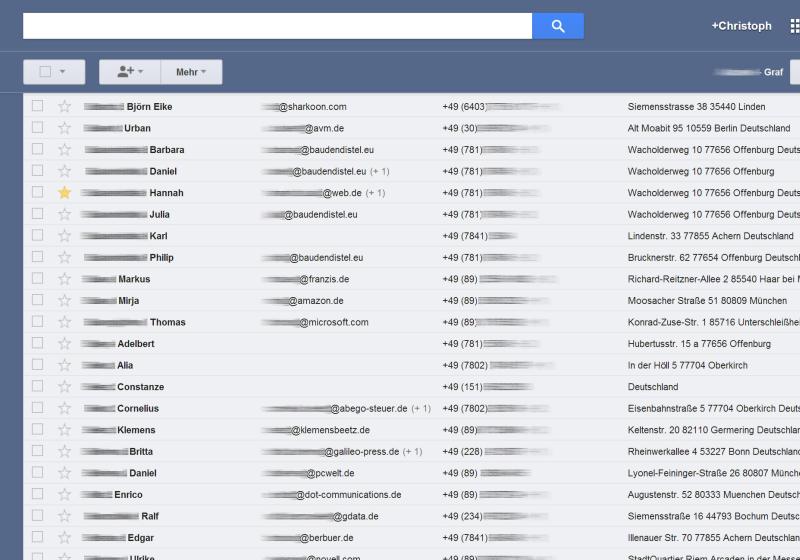Viewport: 800px width, 560px height.
Task: Star the Björn Eike contact
Action: (65, 107)
